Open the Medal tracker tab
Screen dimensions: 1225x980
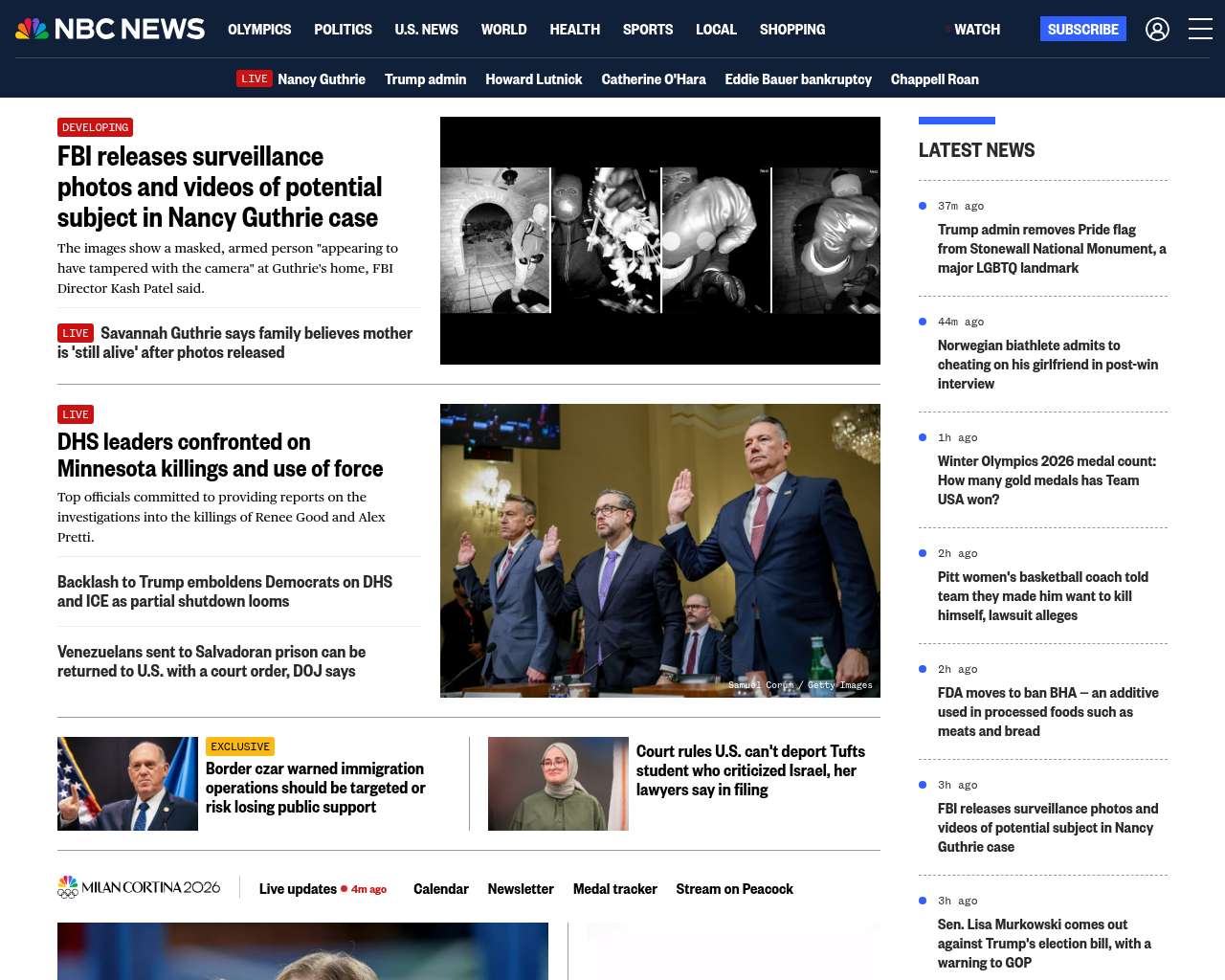tap(614, 889)
